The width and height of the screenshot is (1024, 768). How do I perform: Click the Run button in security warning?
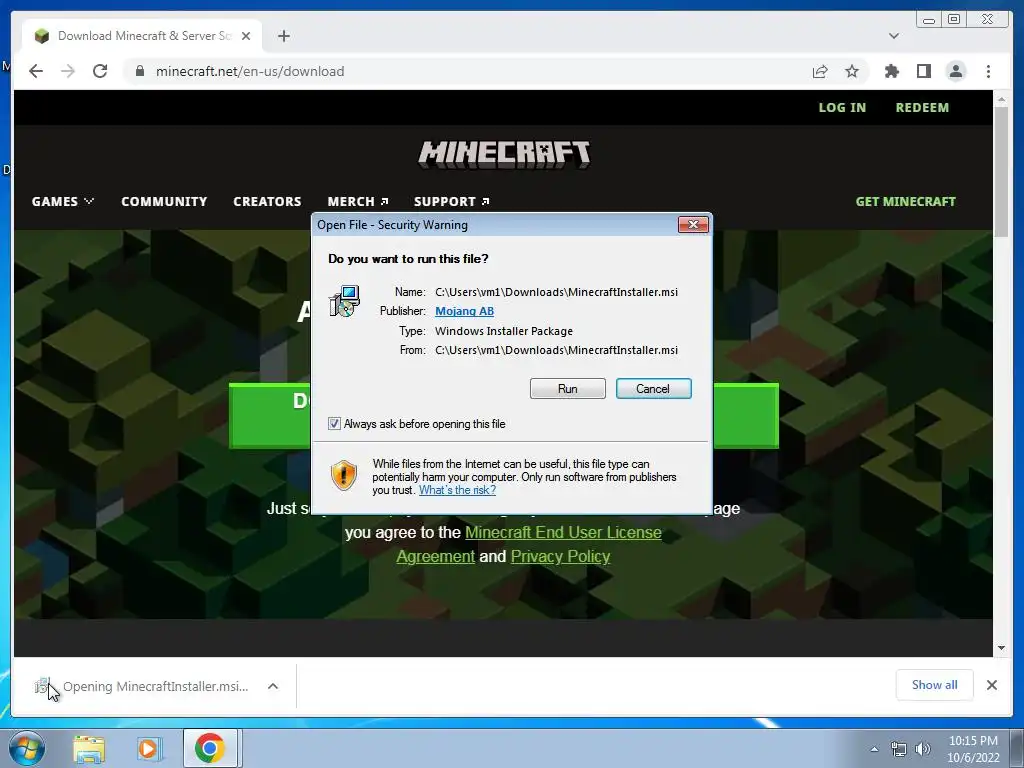pos(568,389)
